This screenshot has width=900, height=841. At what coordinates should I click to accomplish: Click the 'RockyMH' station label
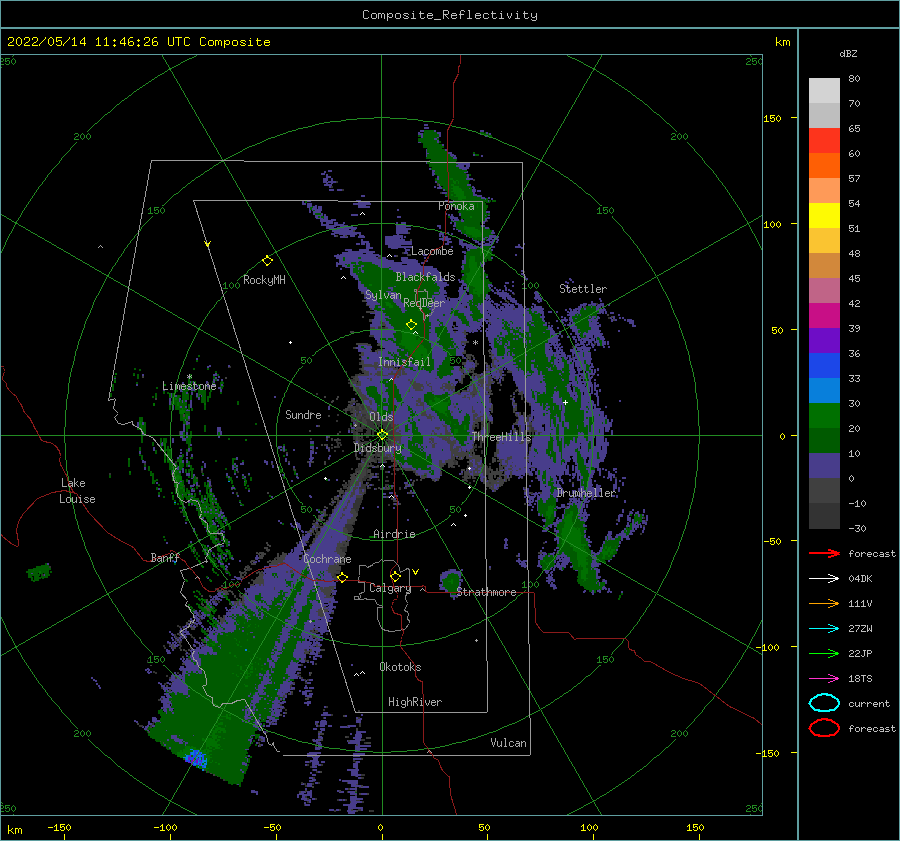pyautogui.click(x=264, y=280)
